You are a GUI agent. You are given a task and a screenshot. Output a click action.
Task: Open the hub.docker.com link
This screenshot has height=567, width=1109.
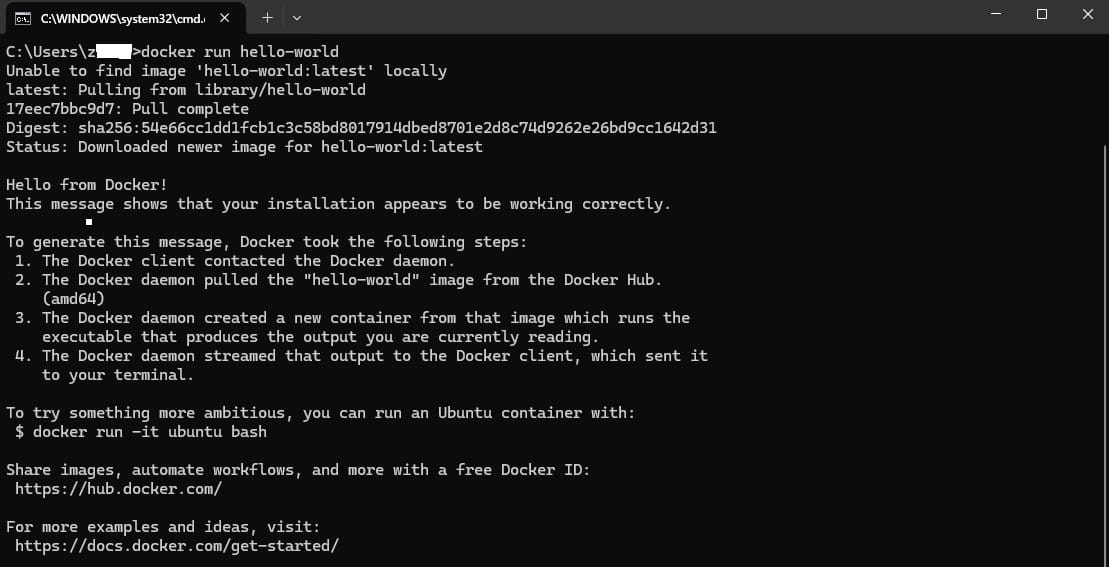[118, 489]
